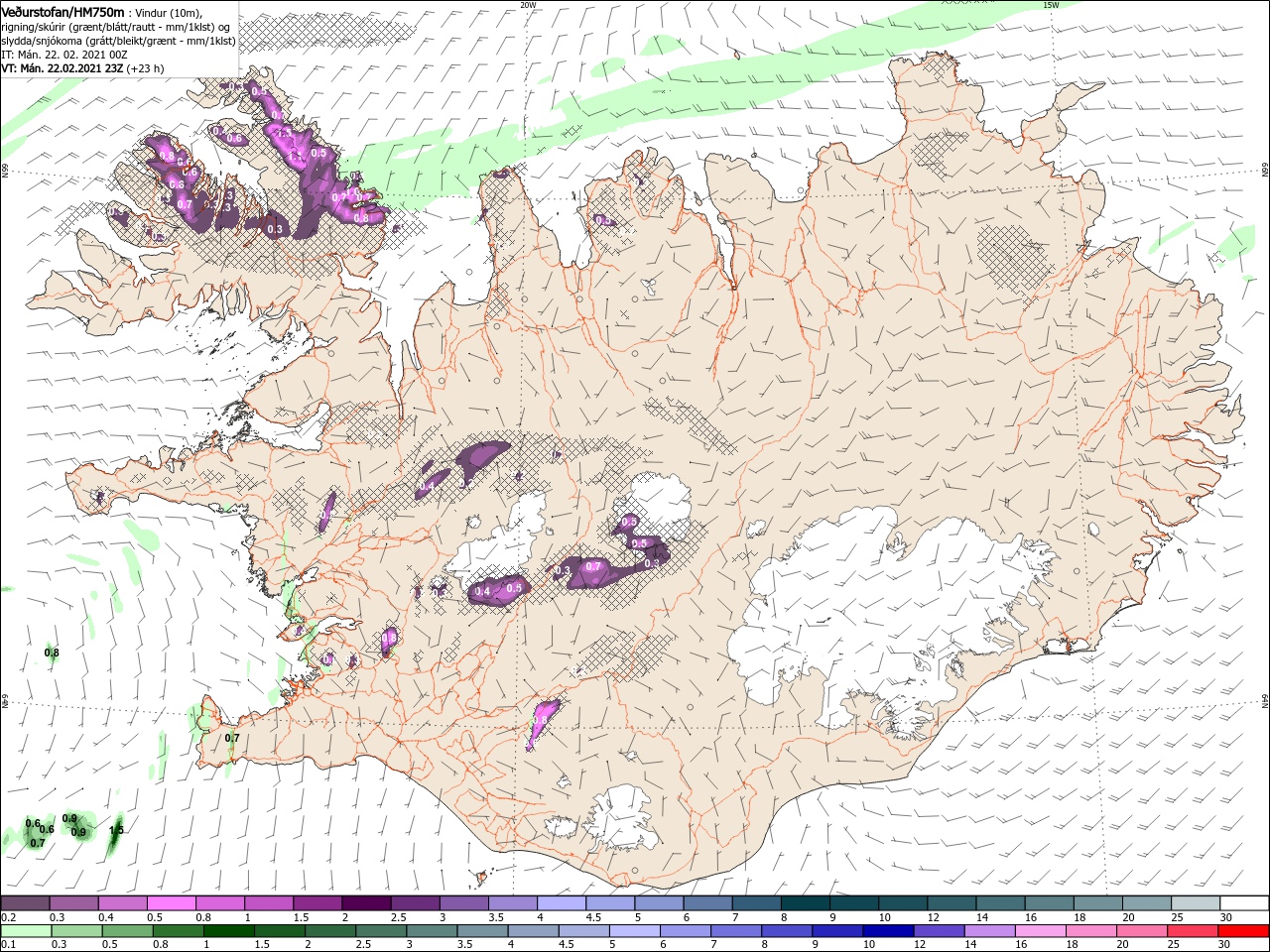Click the 1.5 rain value label offshore
Image resolution: width=1270 pixels, height=952 pixels.
(x=116, y=830)
